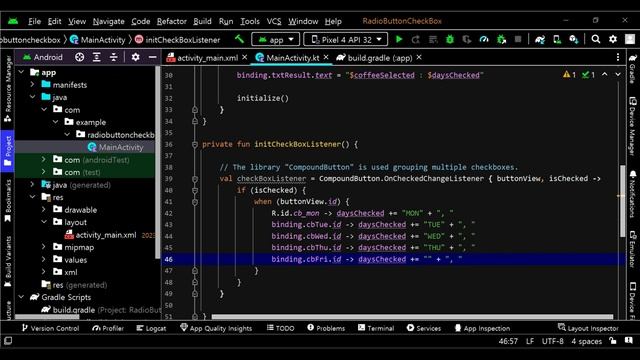Toggle the Device Manager right side panel
640x360 pixels.
tap(632, 126)
